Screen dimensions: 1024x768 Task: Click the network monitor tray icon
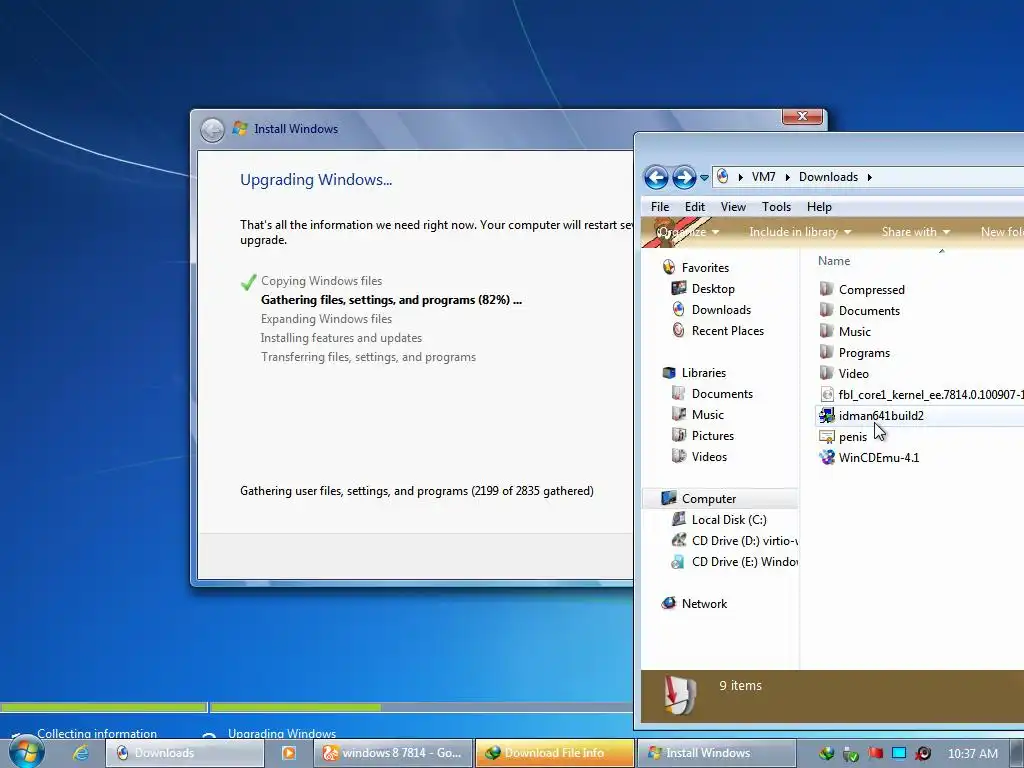pyautogui.click(x=899, y=754)
